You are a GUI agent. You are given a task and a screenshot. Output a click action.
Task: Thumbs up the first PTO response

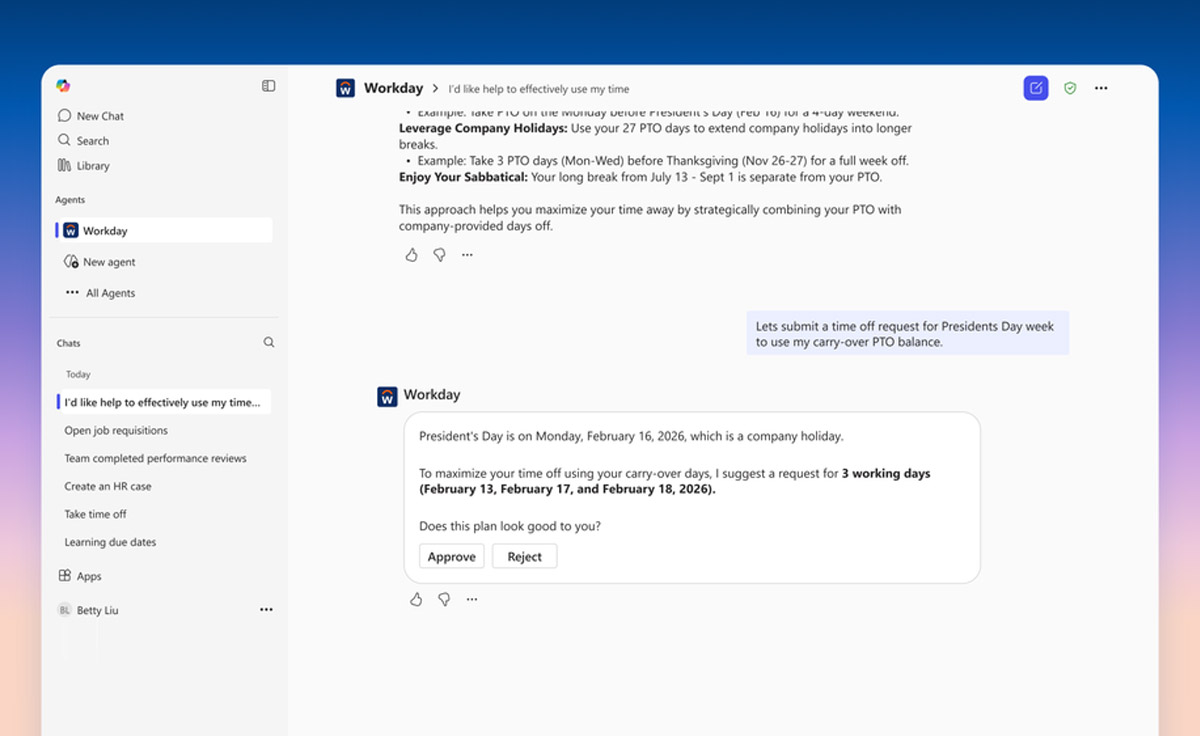coord(411,255)
